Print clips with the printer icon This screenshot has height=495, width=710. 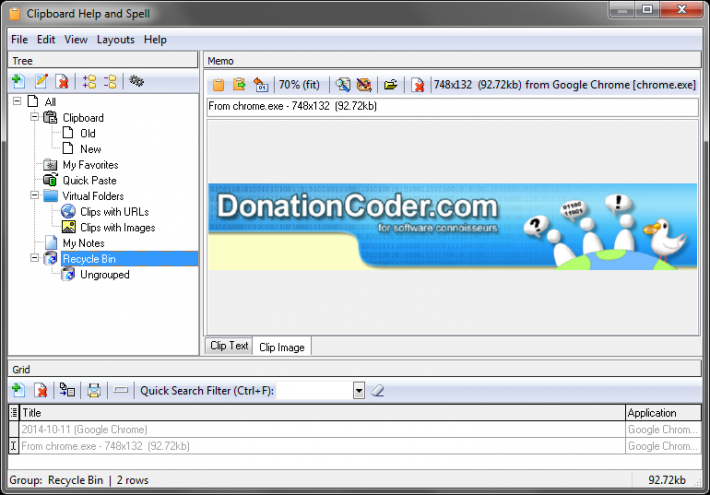click(x=94, y=390)
